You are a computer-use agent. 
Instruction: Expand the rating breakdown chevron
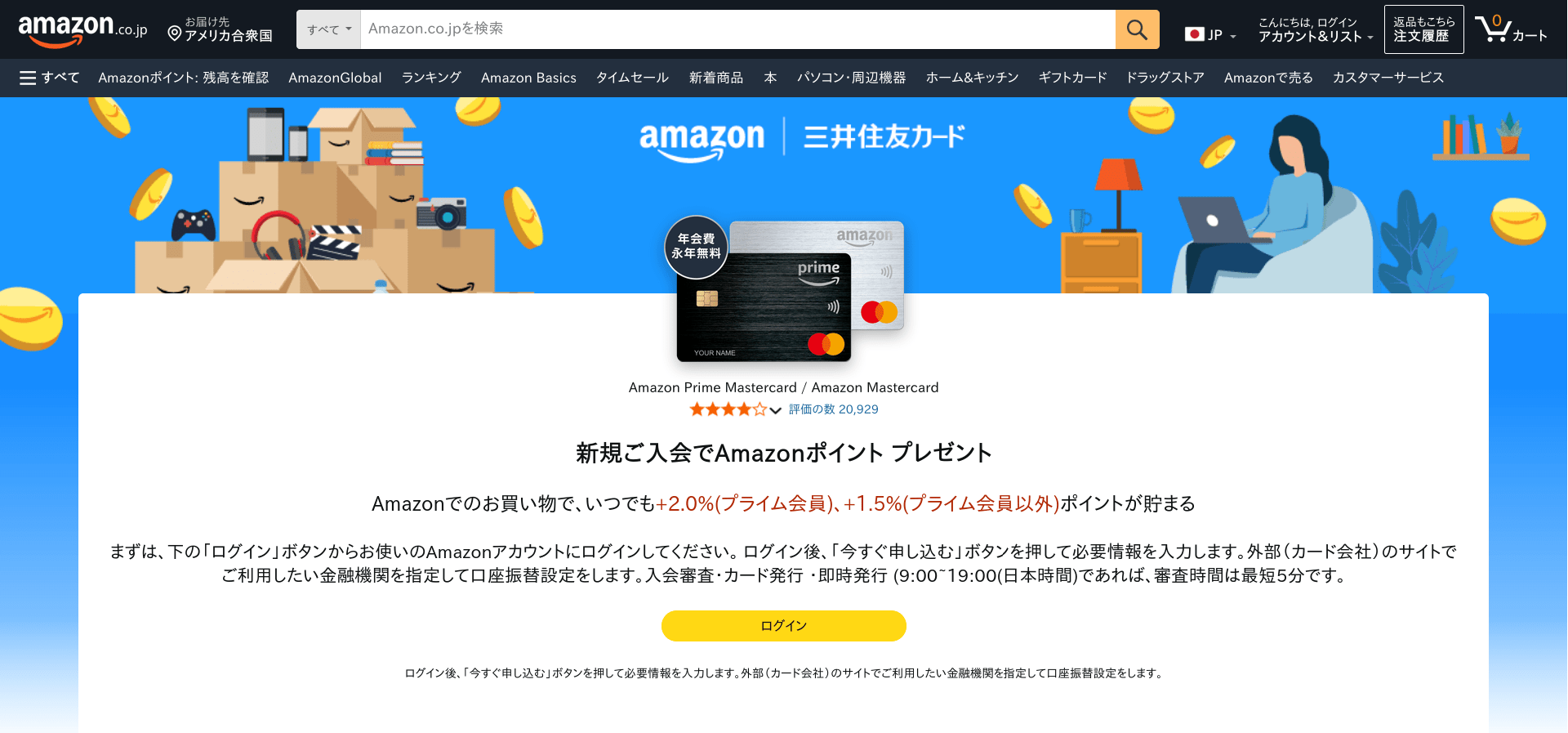click(x=776, y=410)
